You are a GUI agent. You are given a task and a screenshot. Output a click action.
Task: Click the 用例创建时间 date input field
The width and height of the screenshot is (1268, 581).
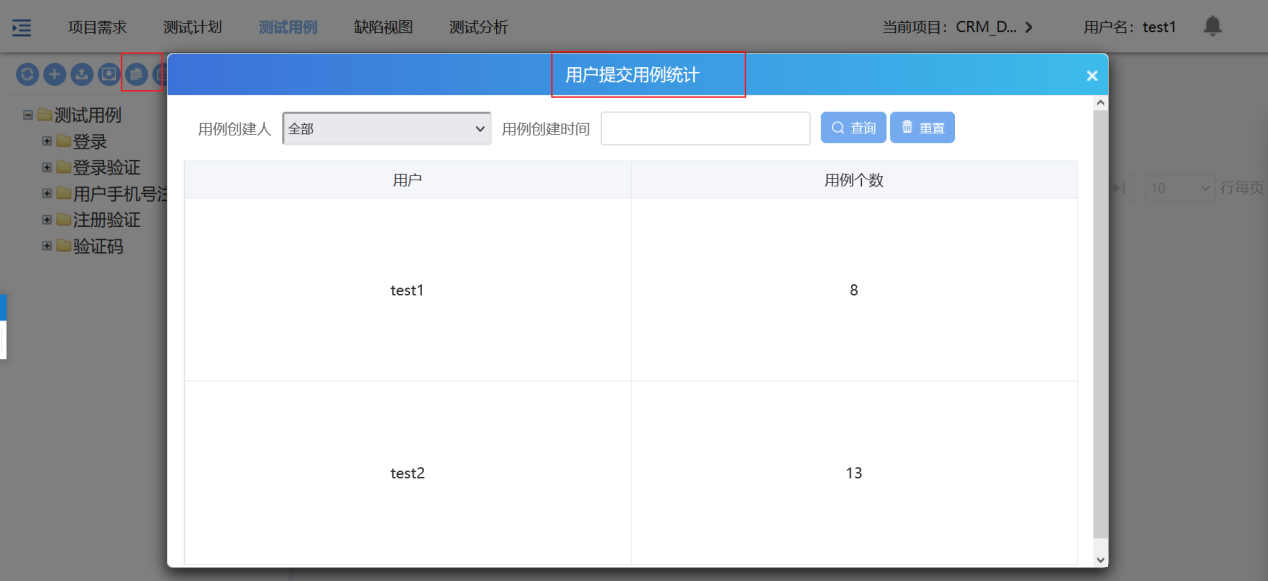pyautogui.click(x=705, y=129)
